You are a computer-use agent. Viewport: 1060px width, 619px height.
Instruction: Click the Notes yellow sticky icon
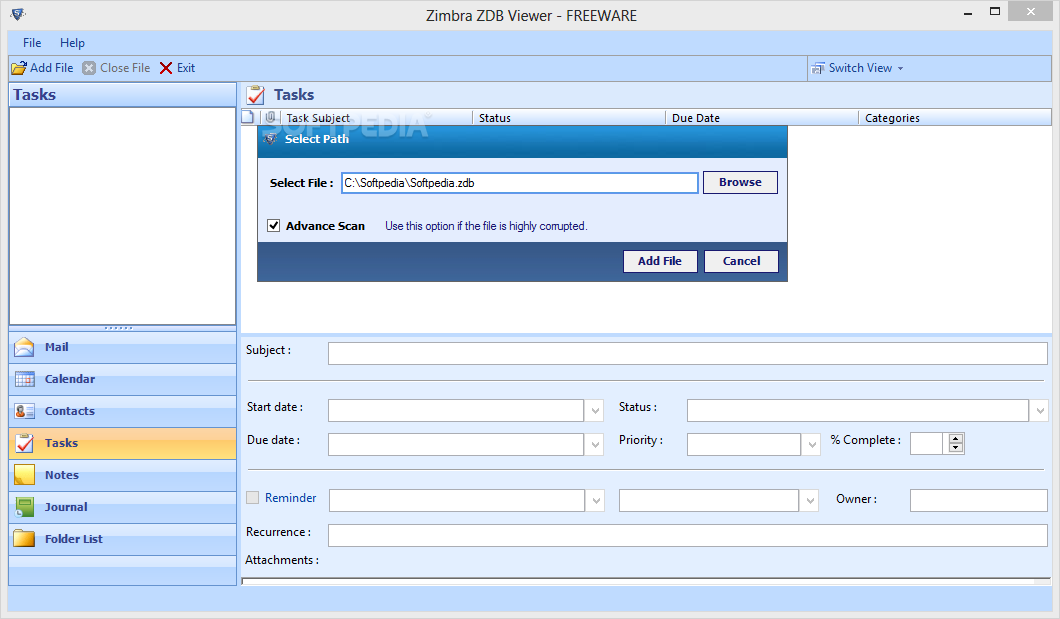[24, 475]
